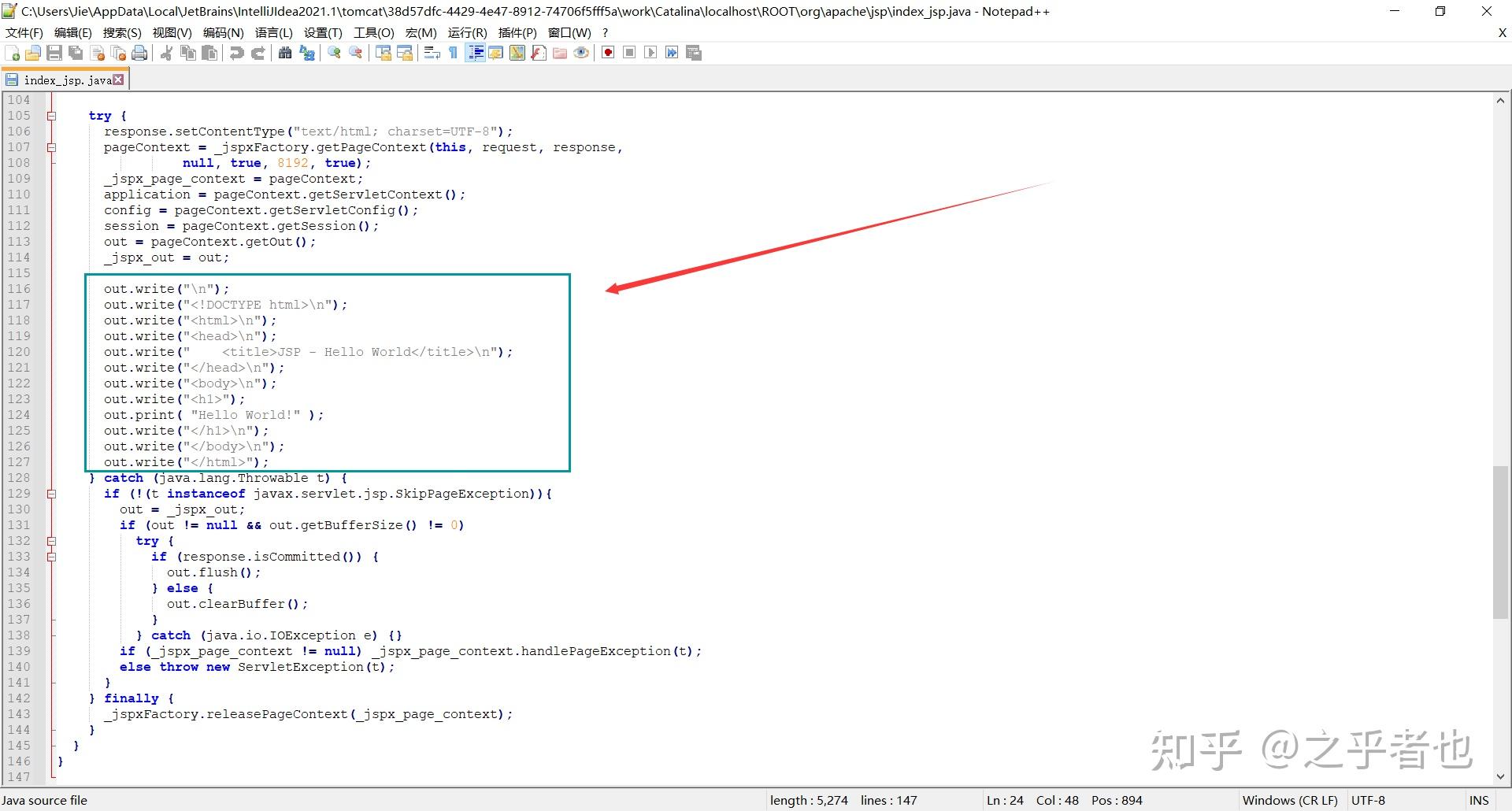Copy selection using the toolbar icon

point(188,53)
